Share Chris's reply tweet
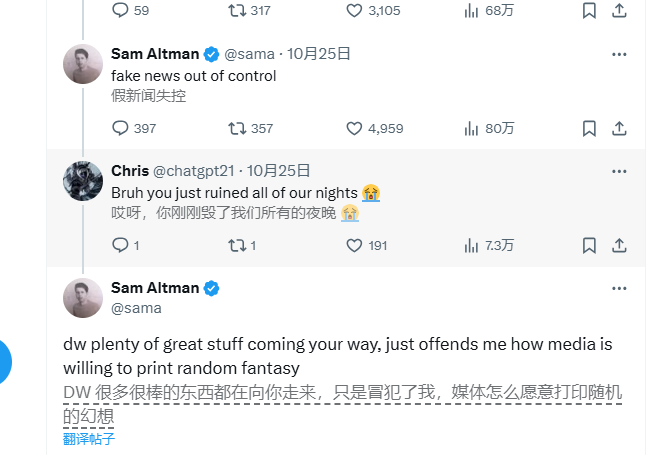 pos(619,245)
